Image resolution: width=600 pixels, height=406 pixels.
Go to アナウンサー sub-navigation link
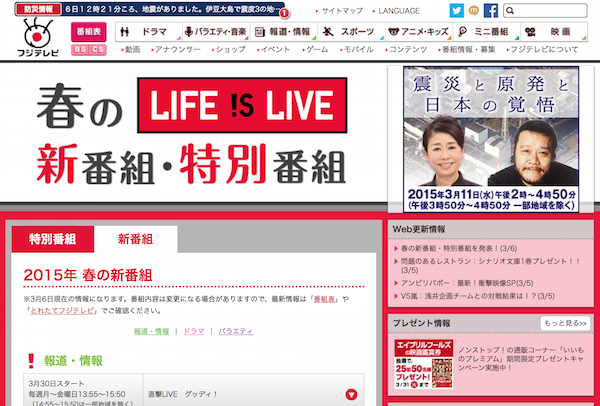click(176, 50)
